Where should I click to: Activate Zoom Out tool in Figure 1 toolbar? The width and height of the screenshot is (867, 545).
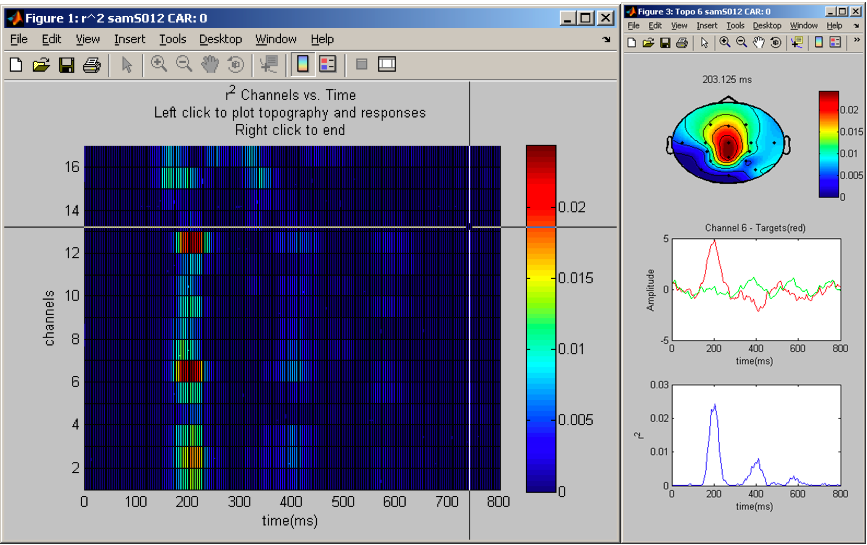[184, 65]
